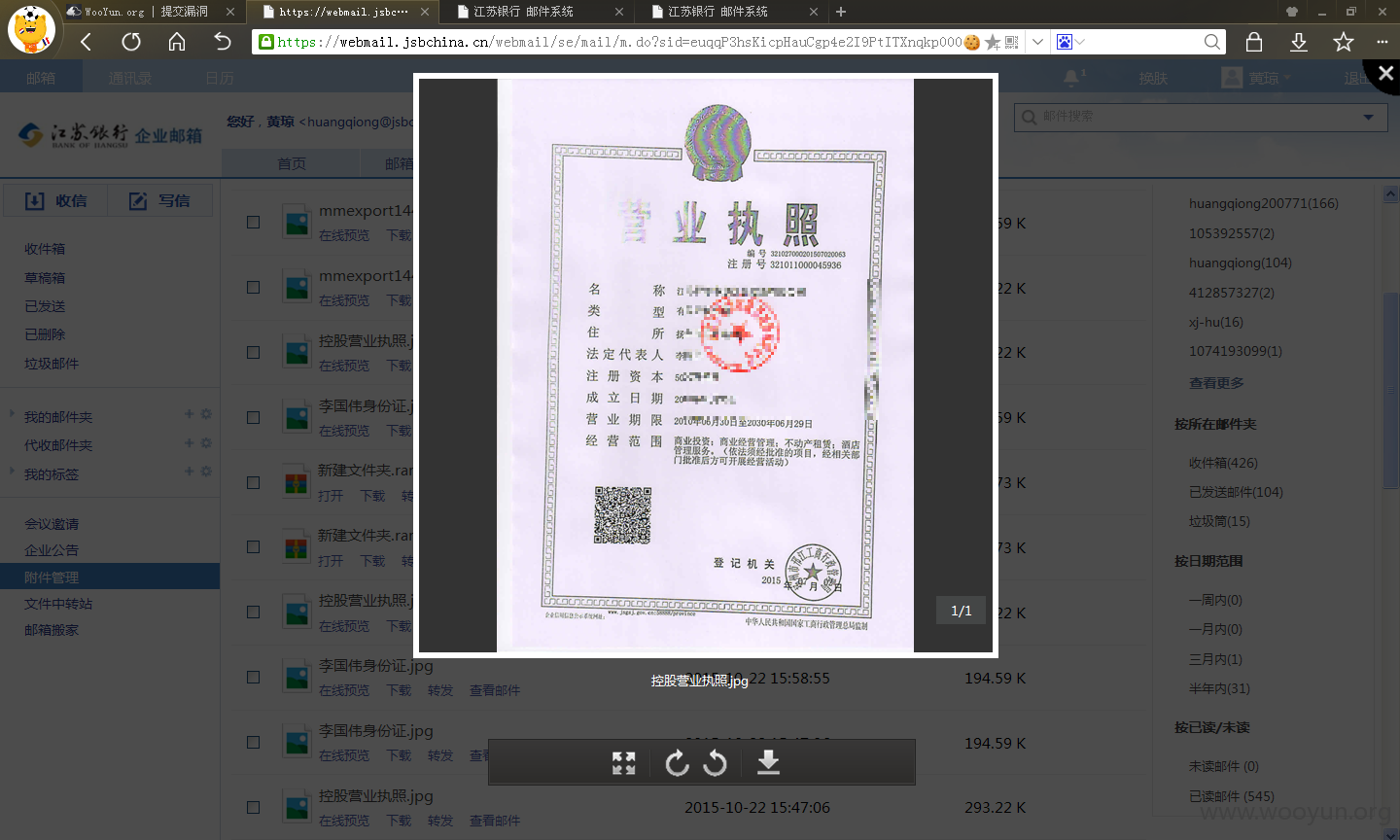Open the address bar history dropdown

point(1037,42)
